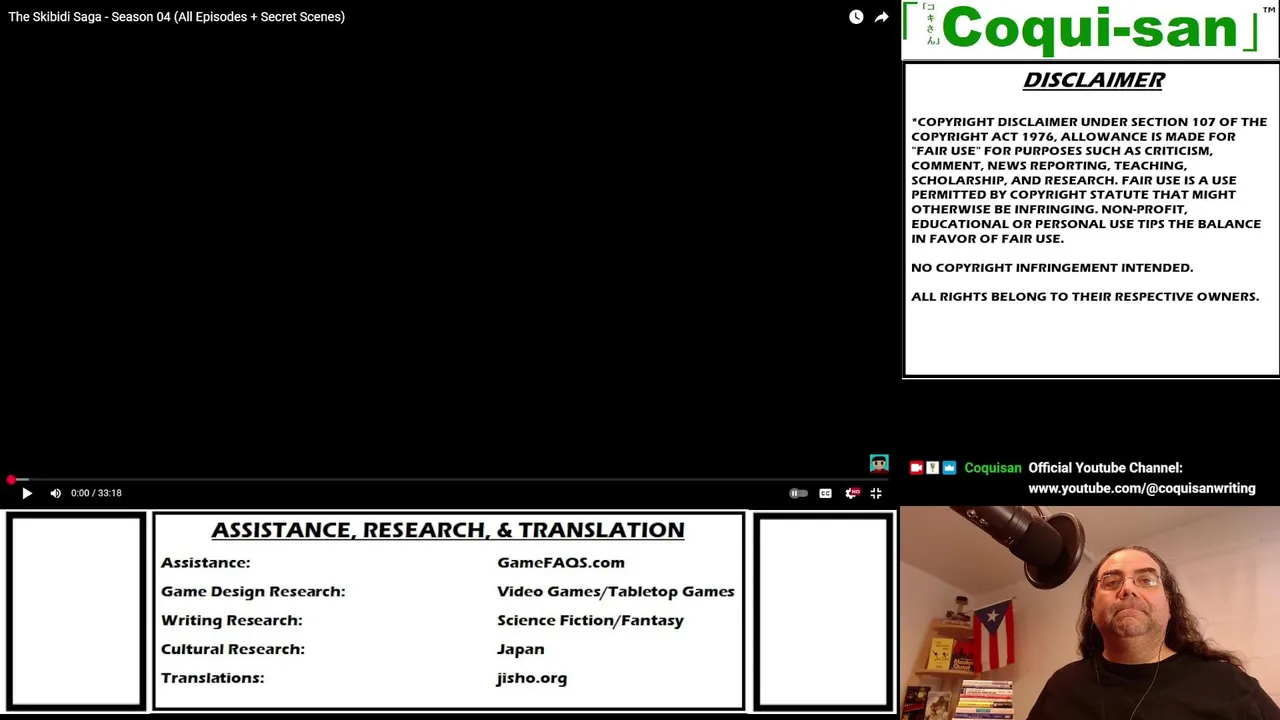Viewport: 1280px width, 720px height.
Task: Click the www.youtube.com/@coquisanwriting URL
Action: tap(1141, 488)
